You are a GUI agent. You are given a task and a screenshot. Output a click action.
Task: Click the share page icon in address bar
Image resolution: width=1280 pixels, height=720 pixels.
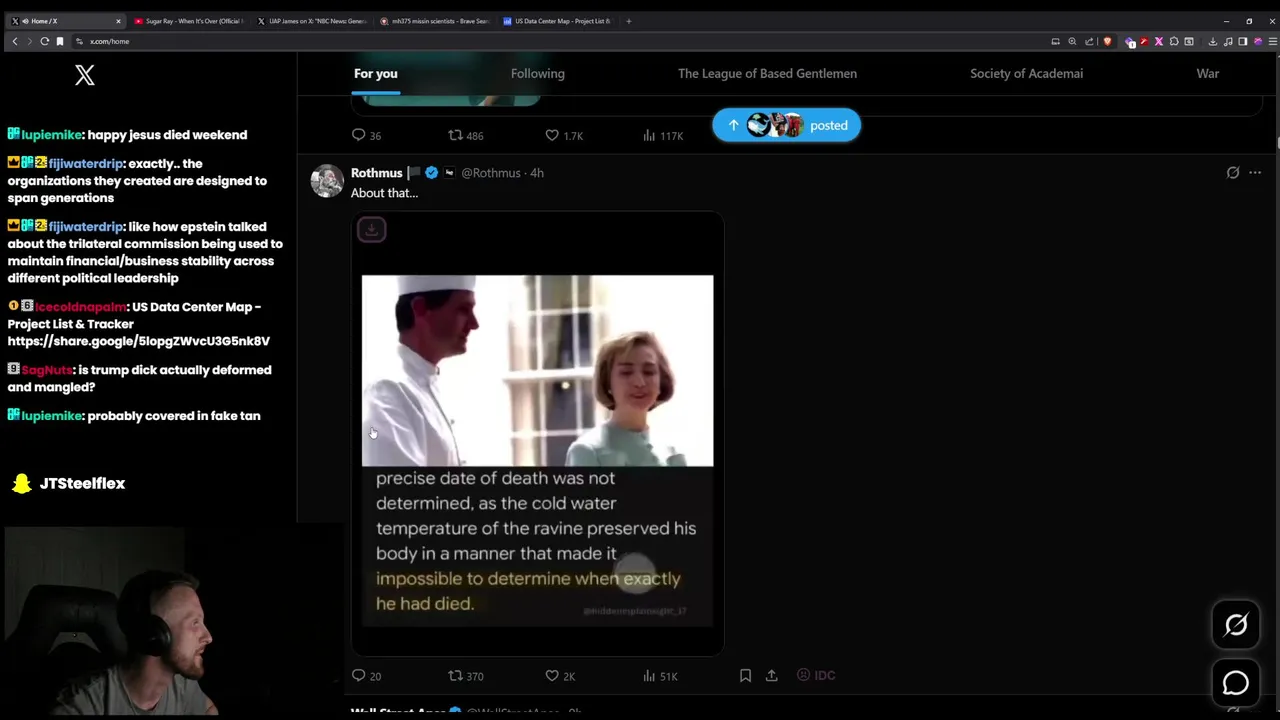[1089, 41]
